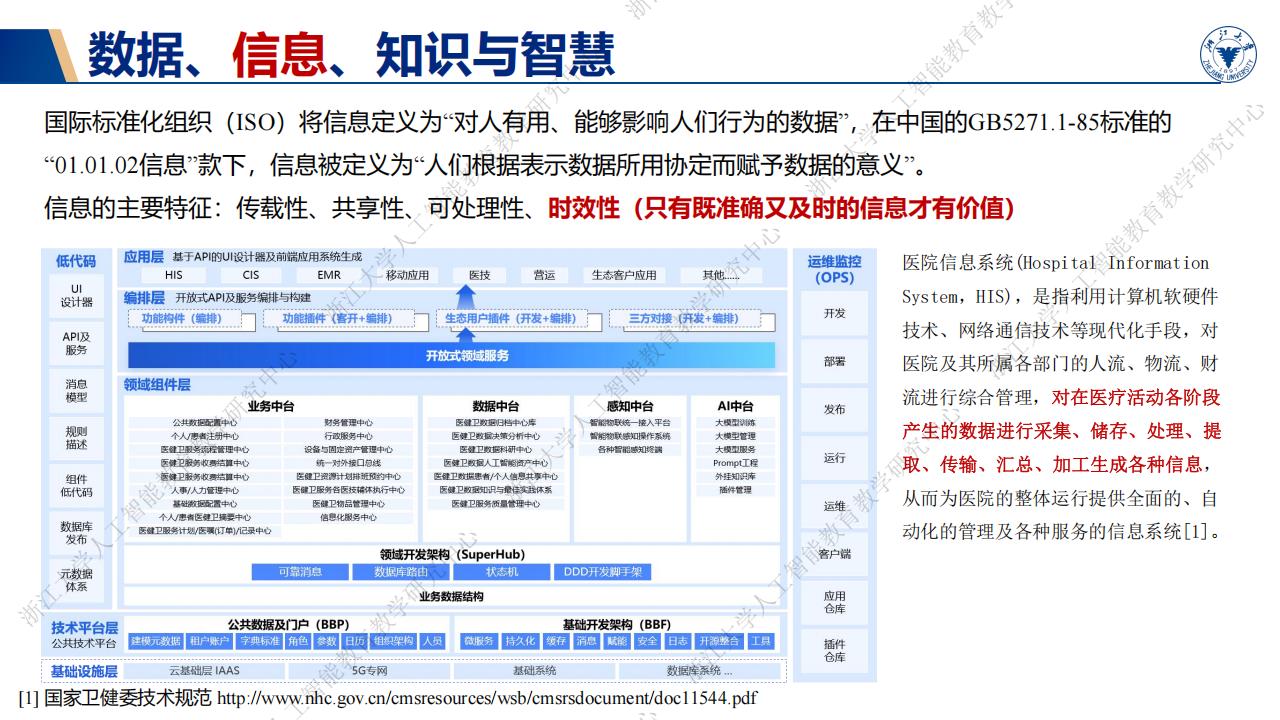Click the 开源整合 tag in BBF
Viewport: 1280px width, 720px height.
[x=719, y=641]
